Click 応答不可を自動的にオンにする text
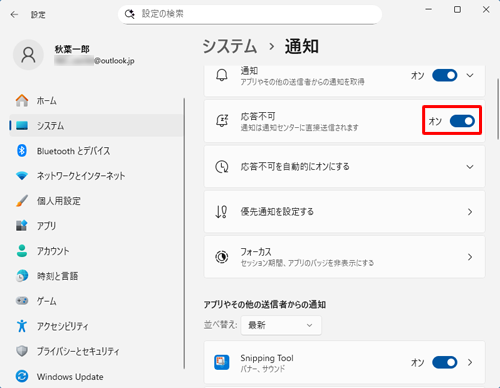 coord(295,166)
